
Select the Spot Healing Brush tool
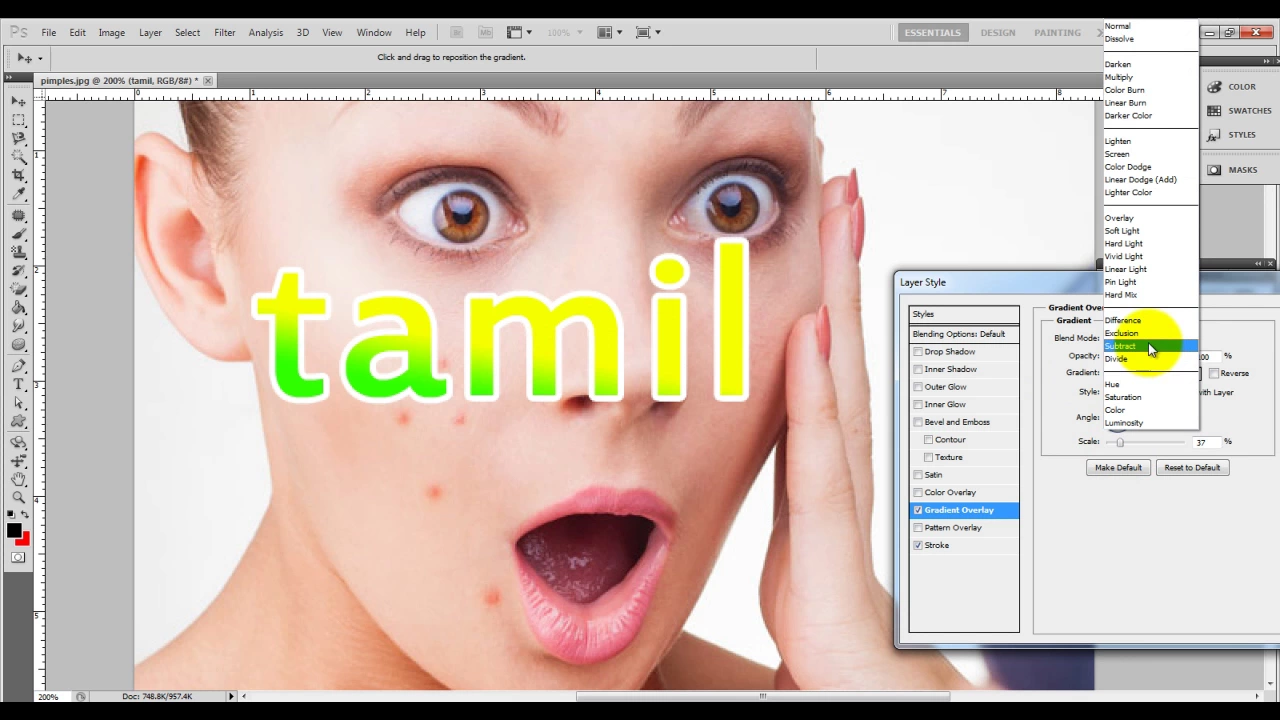(18, 216)
